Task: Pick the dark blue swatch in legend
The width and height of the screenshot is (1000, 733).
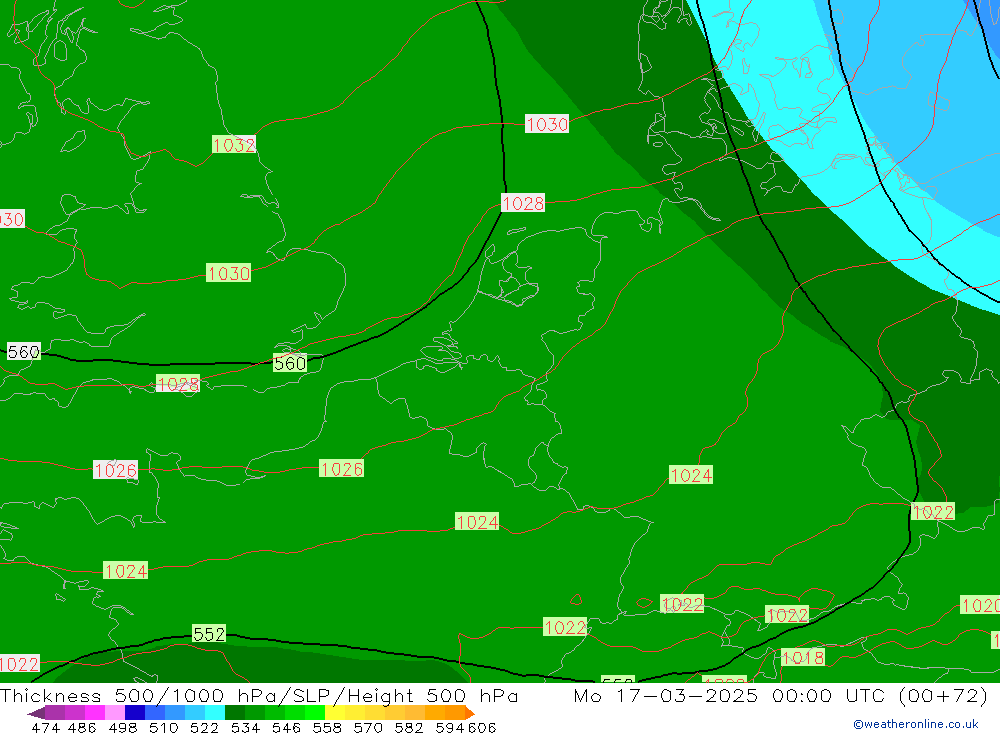Action: pos(135,713)
